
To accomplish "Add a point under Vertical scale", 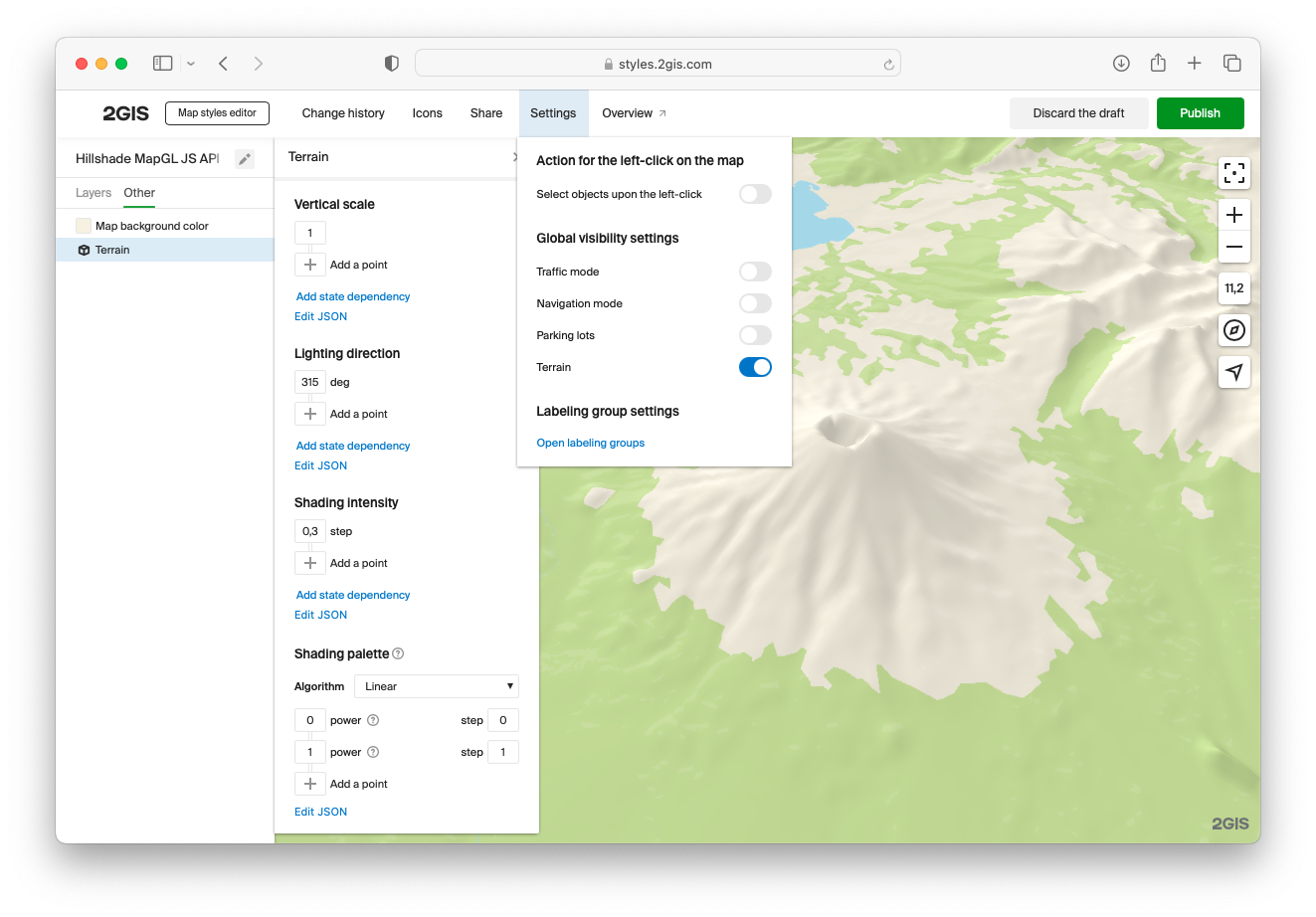I will click(x=310, y=265).
